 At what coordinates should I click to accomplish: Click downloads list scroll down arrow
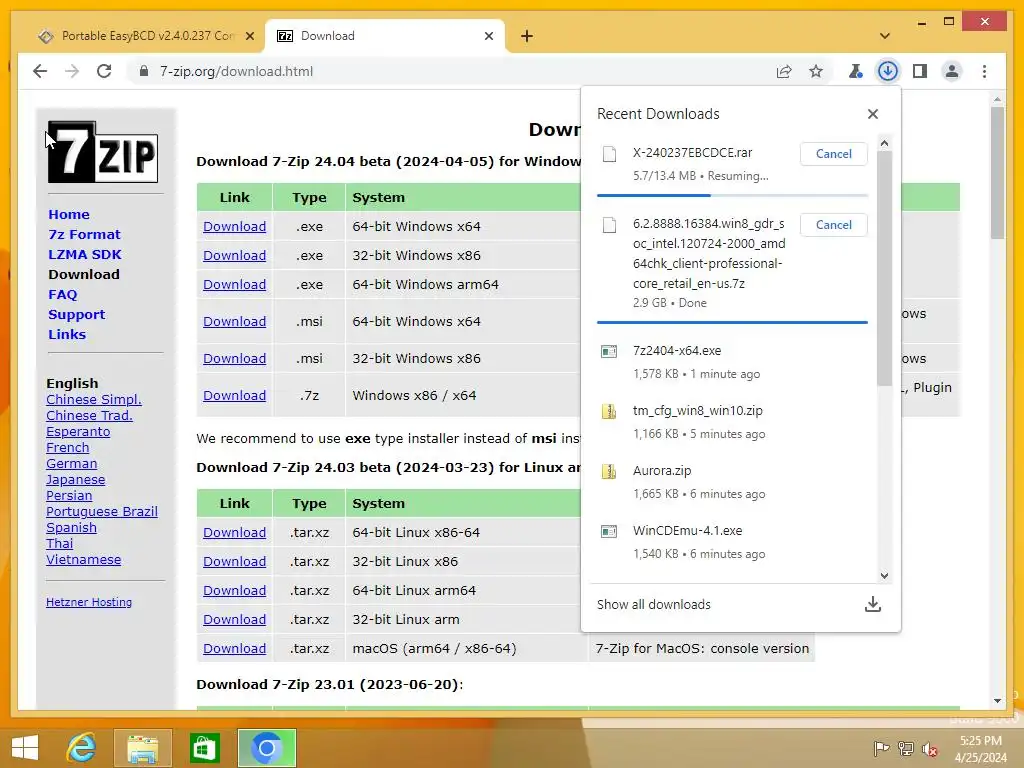(884, 575)
